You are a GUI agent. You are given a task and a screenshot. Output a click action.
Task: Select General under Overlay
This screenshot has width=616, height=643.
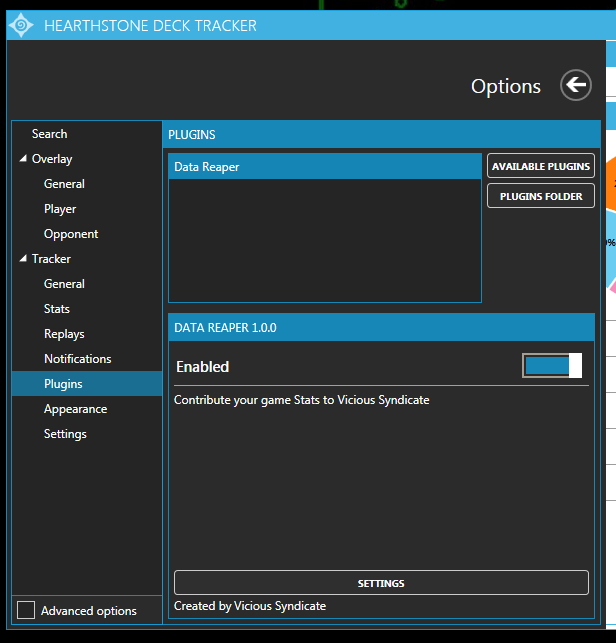click(64, 184)
